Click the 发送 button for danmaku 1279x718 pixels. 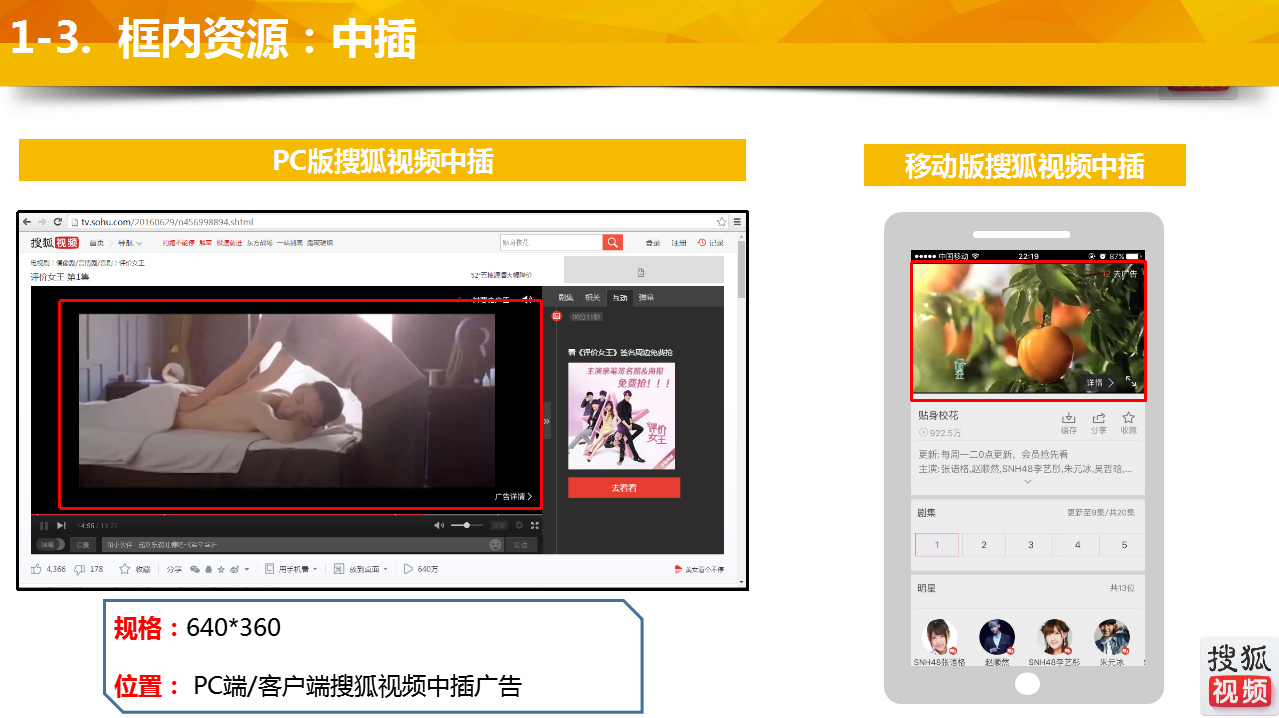pos(520,545)
